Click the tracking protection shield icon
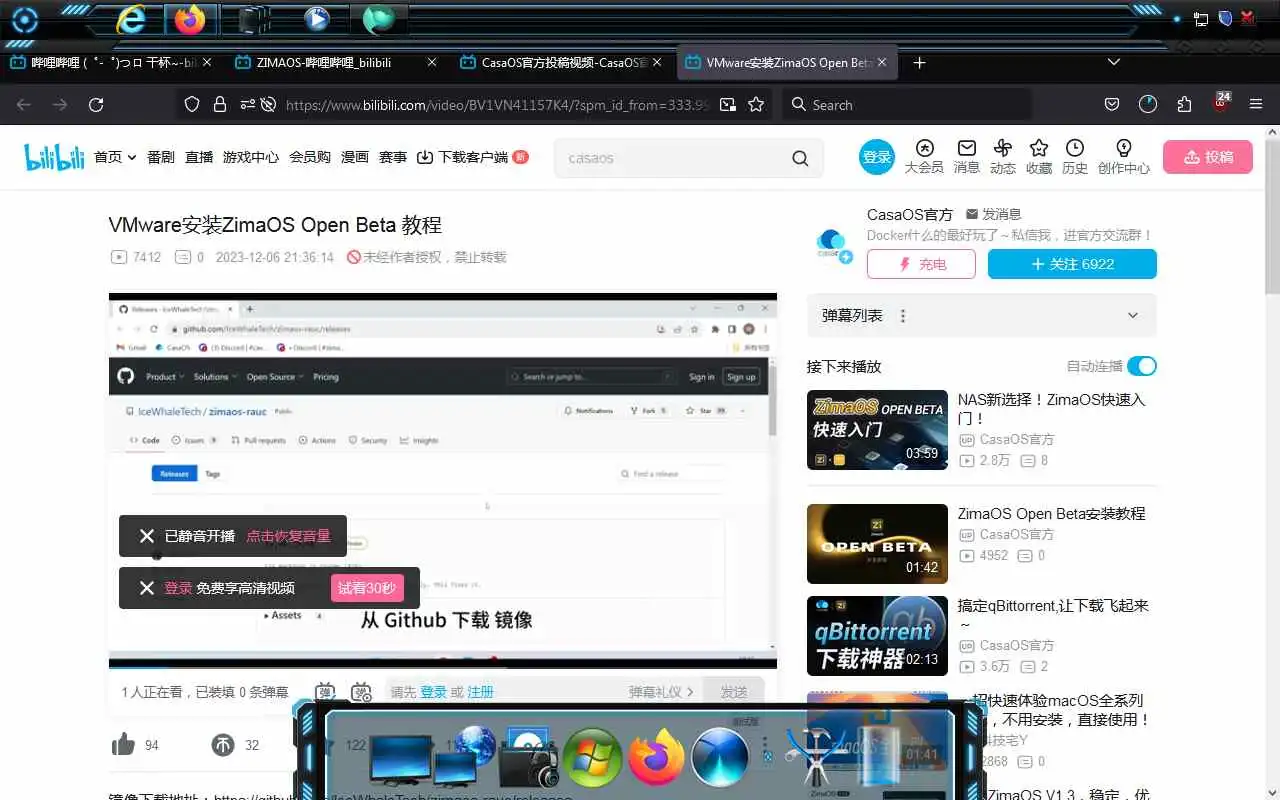 coord(192,105)
